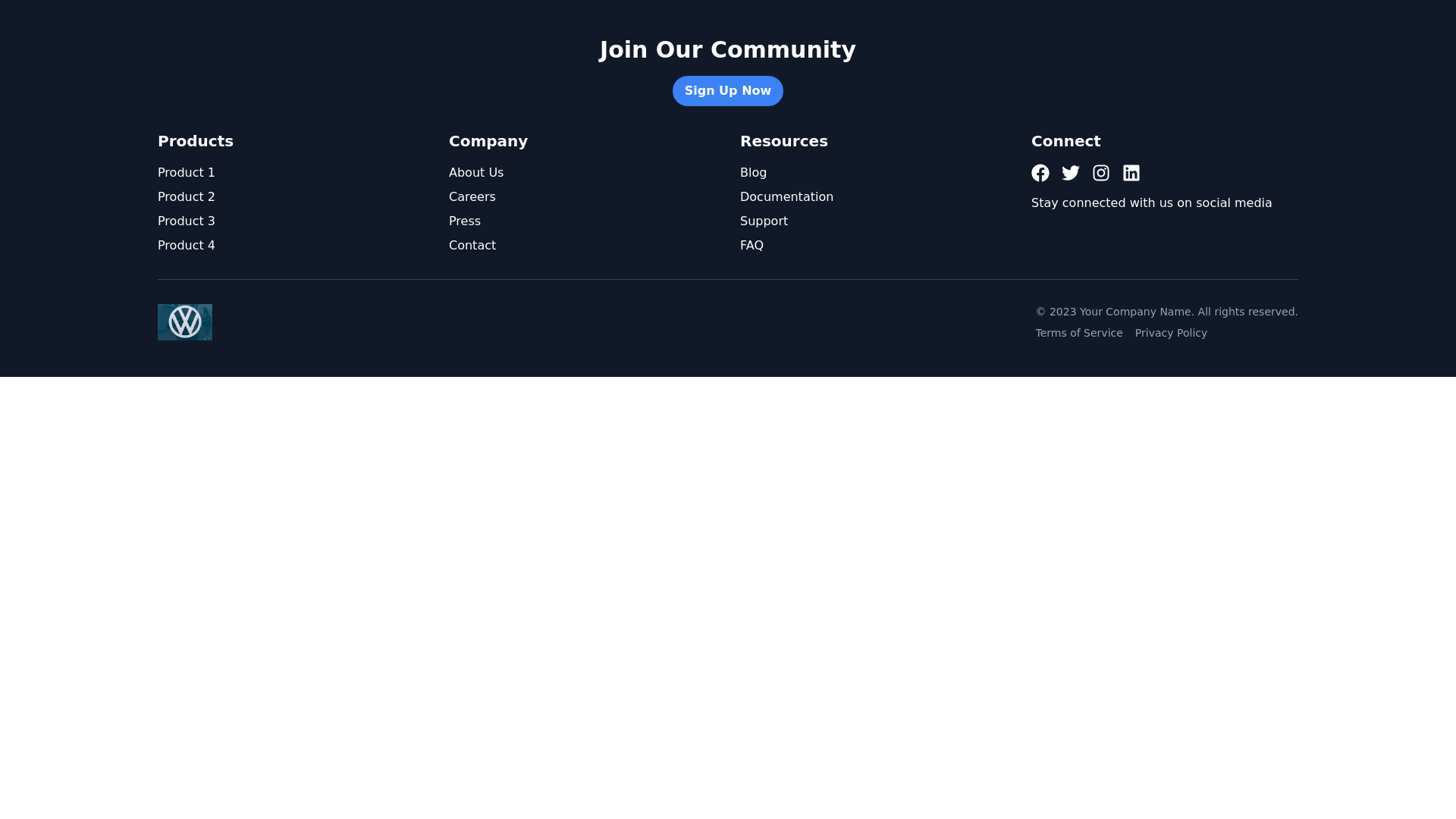Open the Contact page
This screenshot has width=1456, height=819.
coord(472,245)
